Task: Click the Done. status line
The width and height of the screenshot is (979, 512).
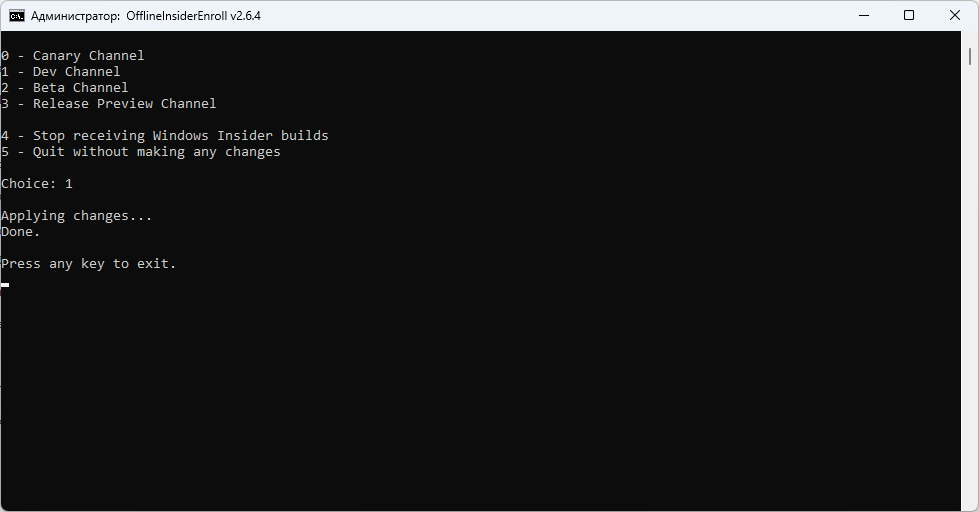Action: click(x=21, y=232)
